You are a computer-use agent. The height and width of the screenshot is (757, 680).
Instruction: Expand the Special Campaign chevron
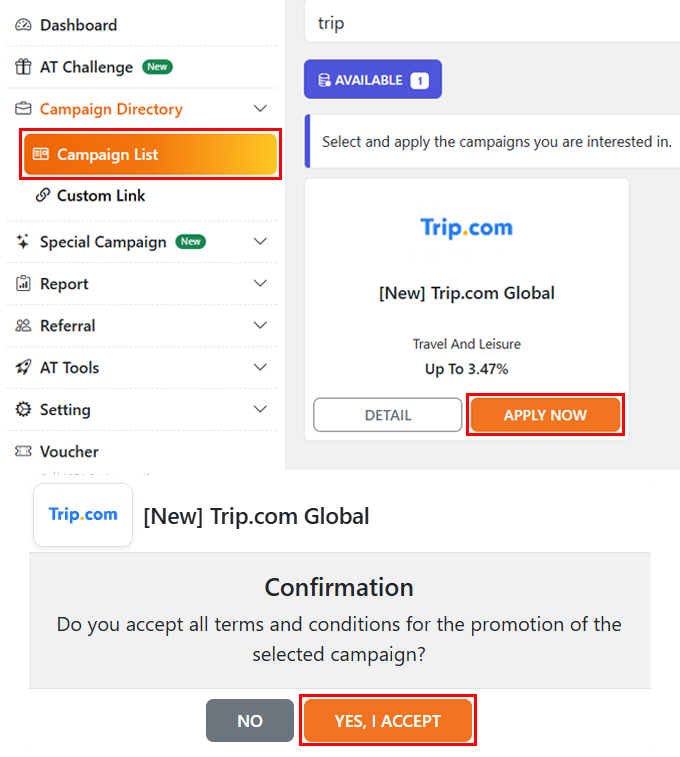pos(260,242)
